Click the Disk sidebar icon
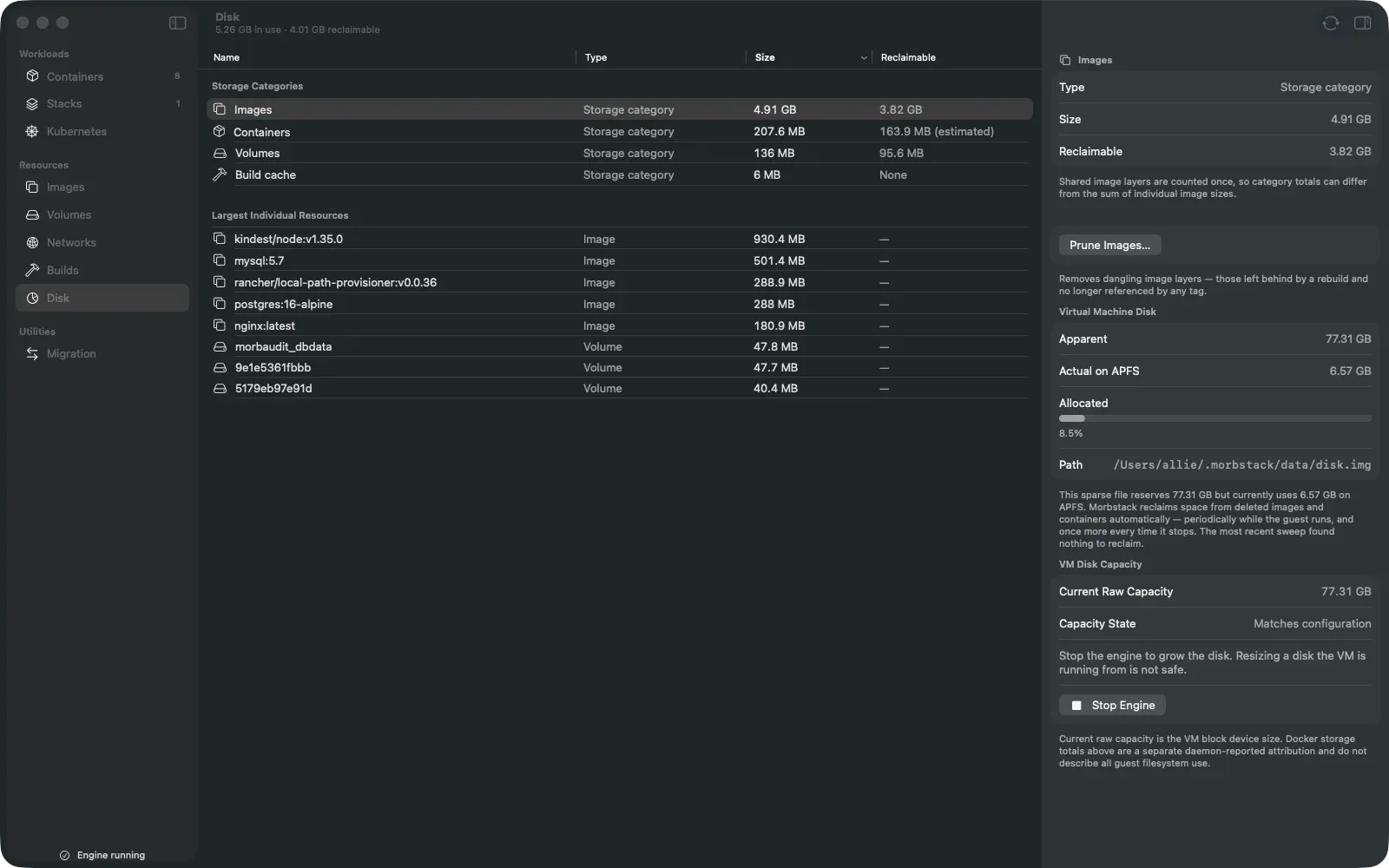1389x868 pixels. tap(32, 298)
